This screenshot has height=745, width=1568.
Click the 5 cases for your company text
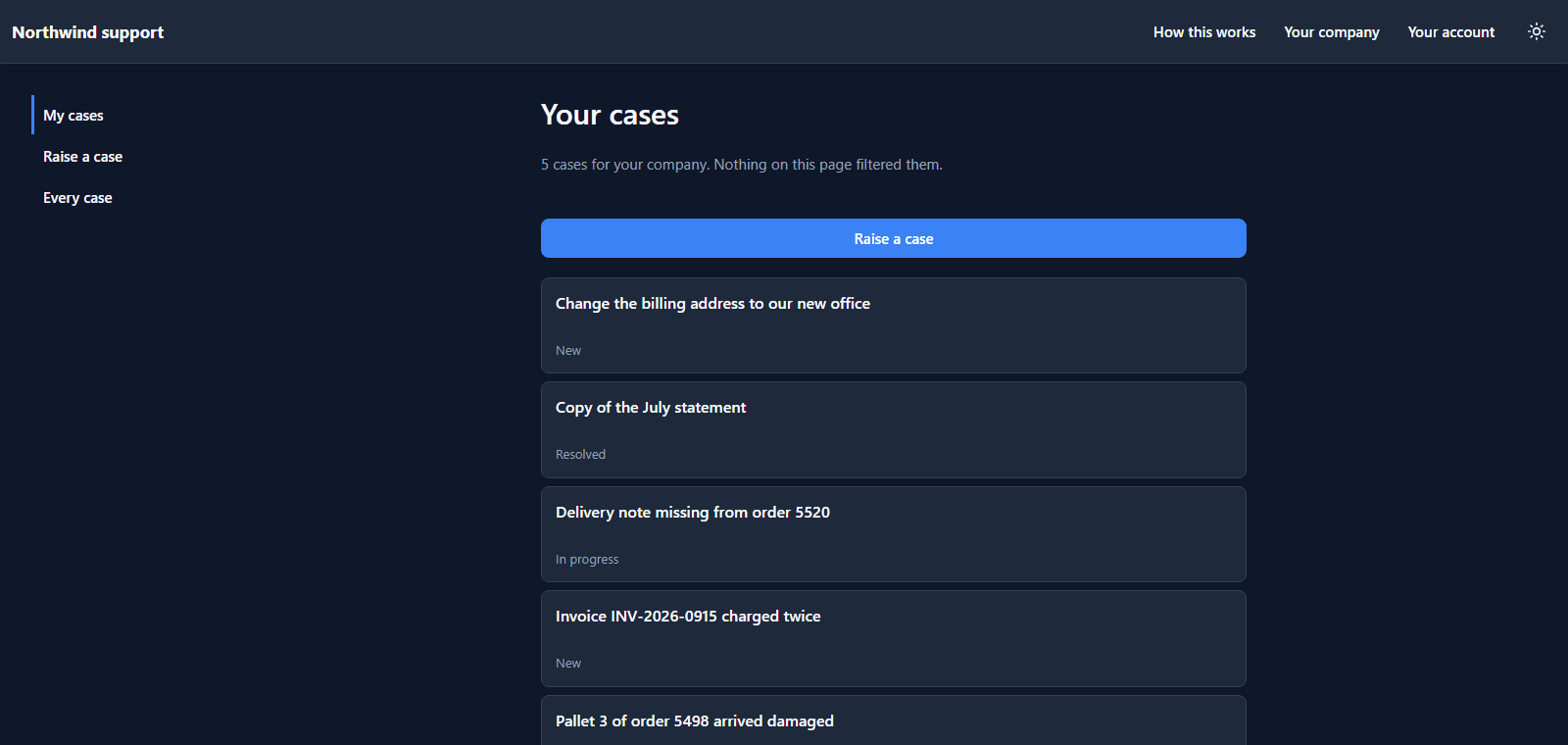coord(742,165)
